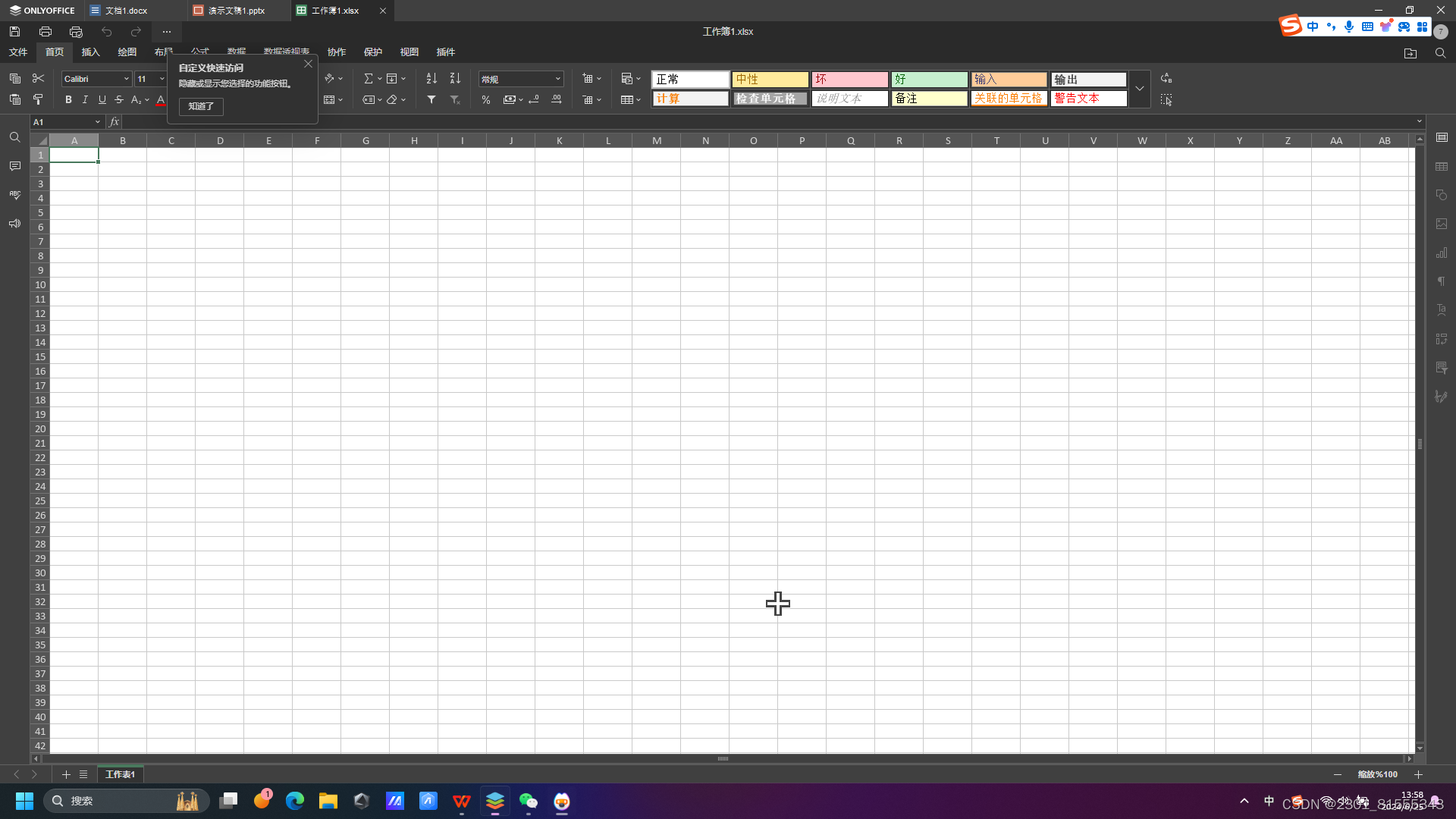This screenshot has width=1456, height=819.
Task: Open the comments panel in the left sidebar
Action: 14,166
